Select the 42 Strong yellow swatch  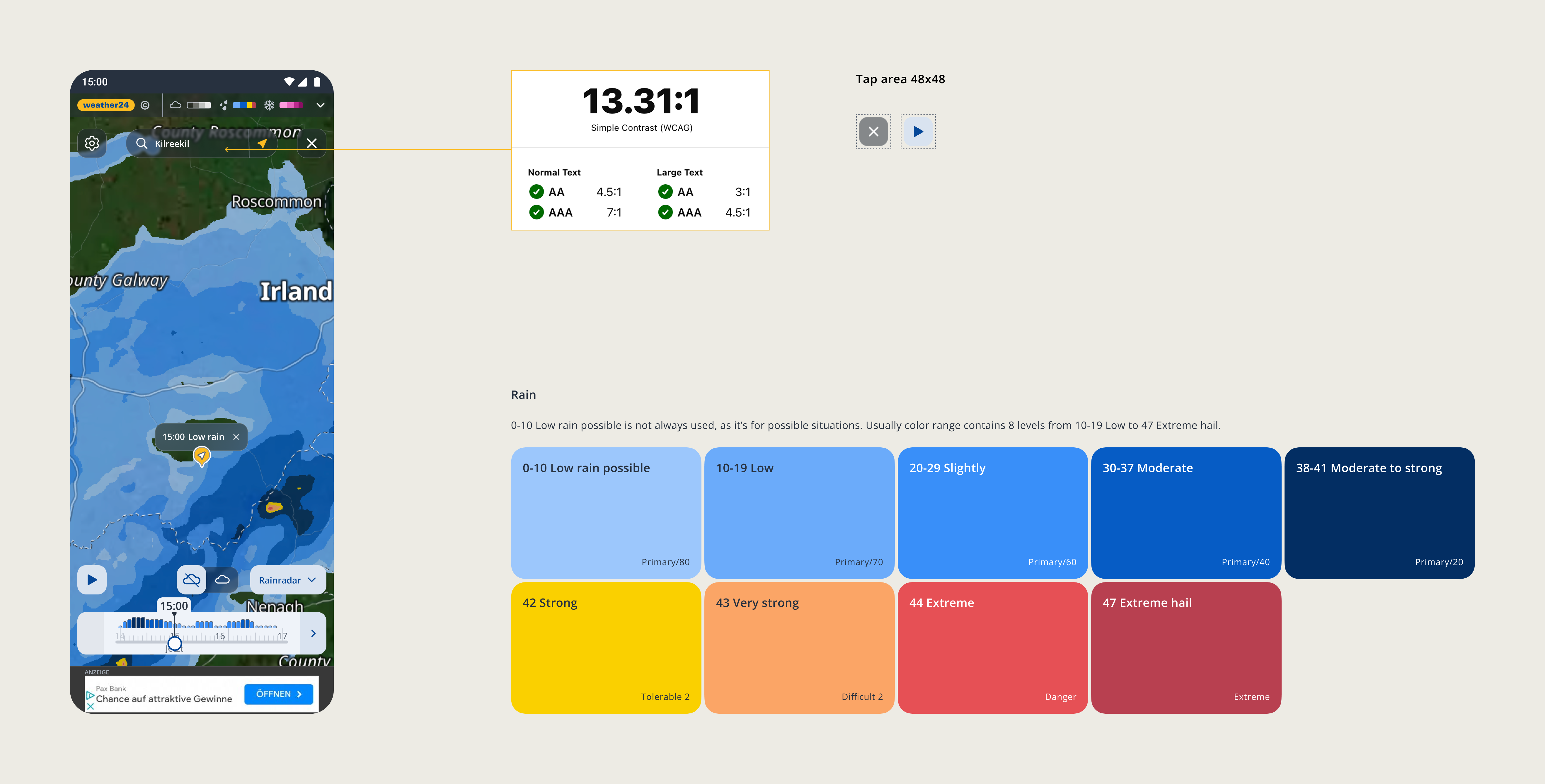(x=606, y=648)
